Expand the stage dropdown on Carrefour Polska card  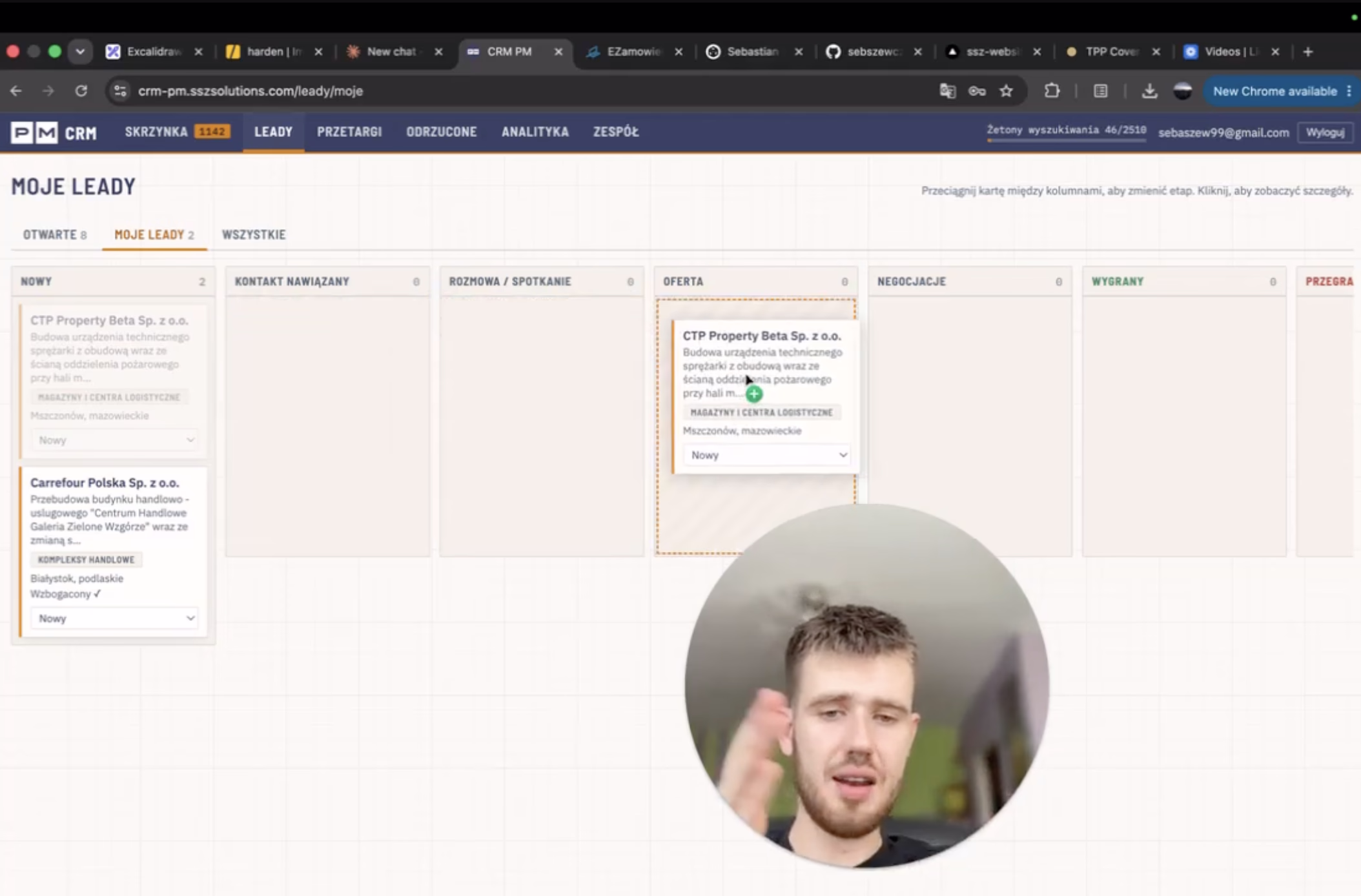click(x=115, y=618)
